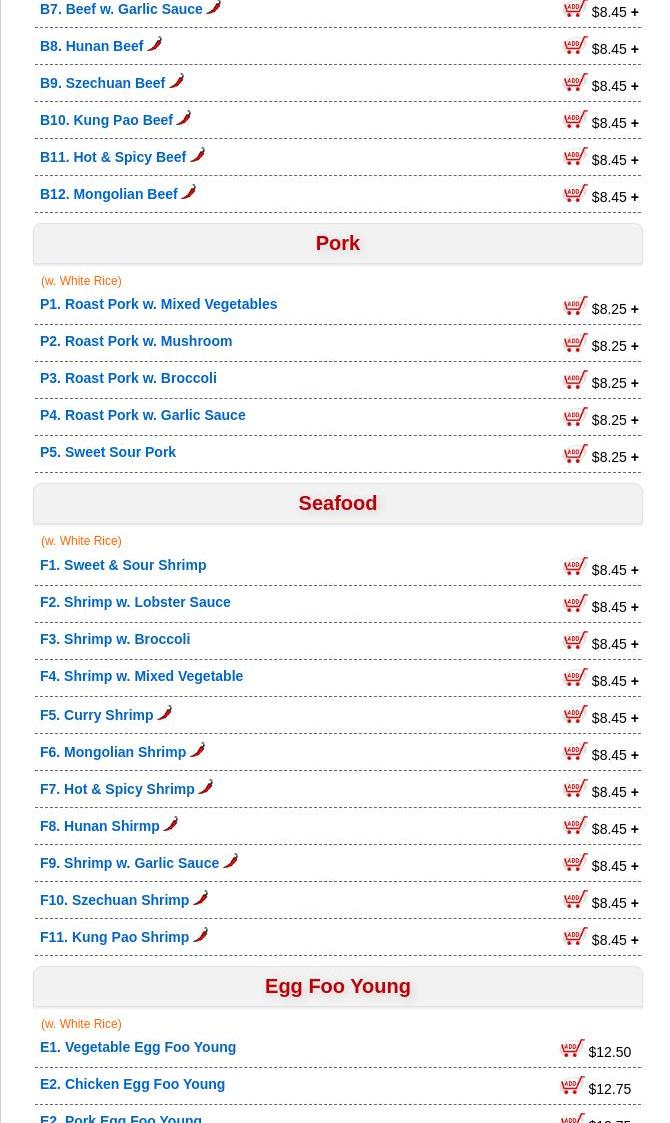Image resolution: width=670 pixels, height=1123 pixels.
Task: Add Curry Shrimp to the cart
Action: point(575,715)
